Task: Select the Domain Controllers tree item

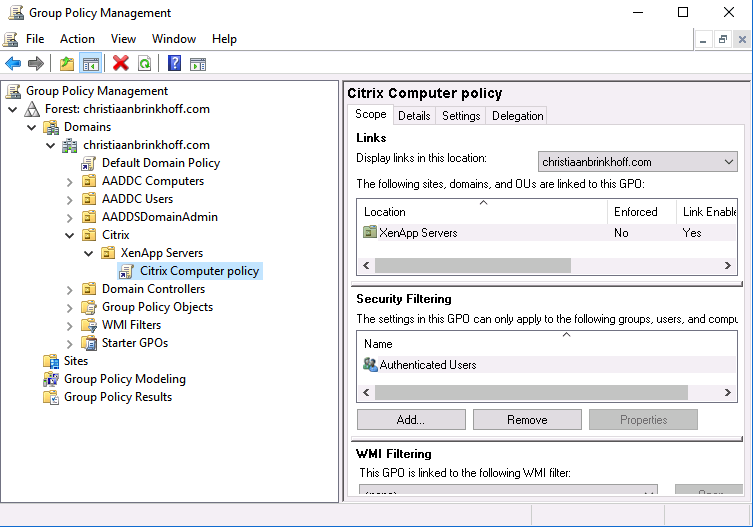Action: pos(154,289)
